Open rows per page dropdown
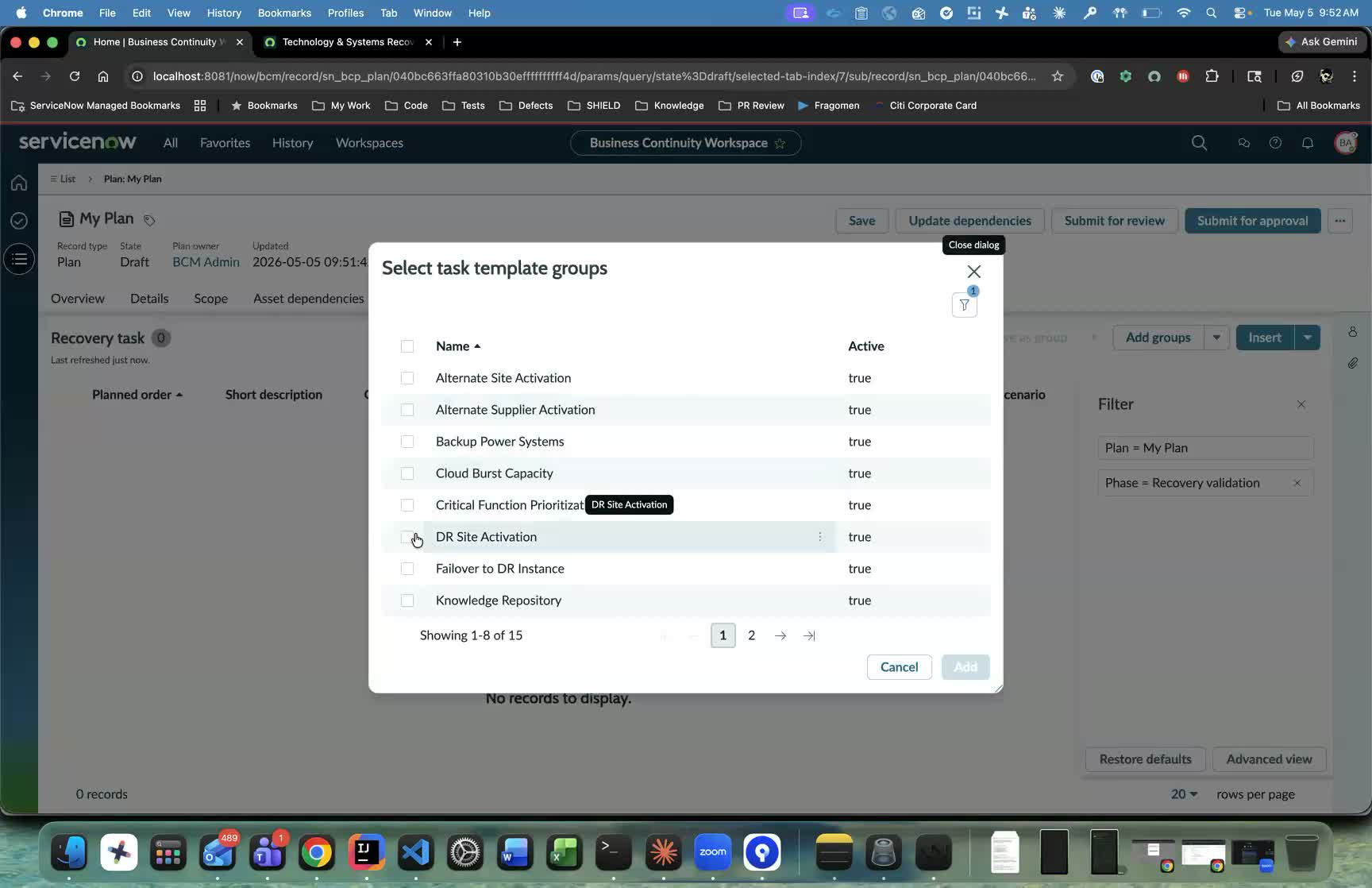 point(1184,794)
